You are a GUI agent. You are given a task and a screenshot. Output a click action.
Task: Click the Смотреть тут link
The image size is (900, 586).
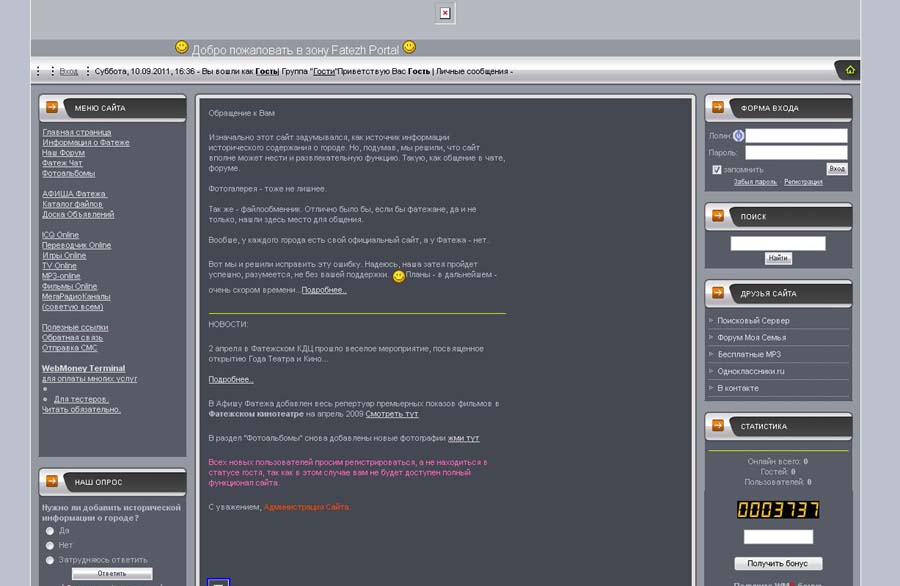[392, 414]
